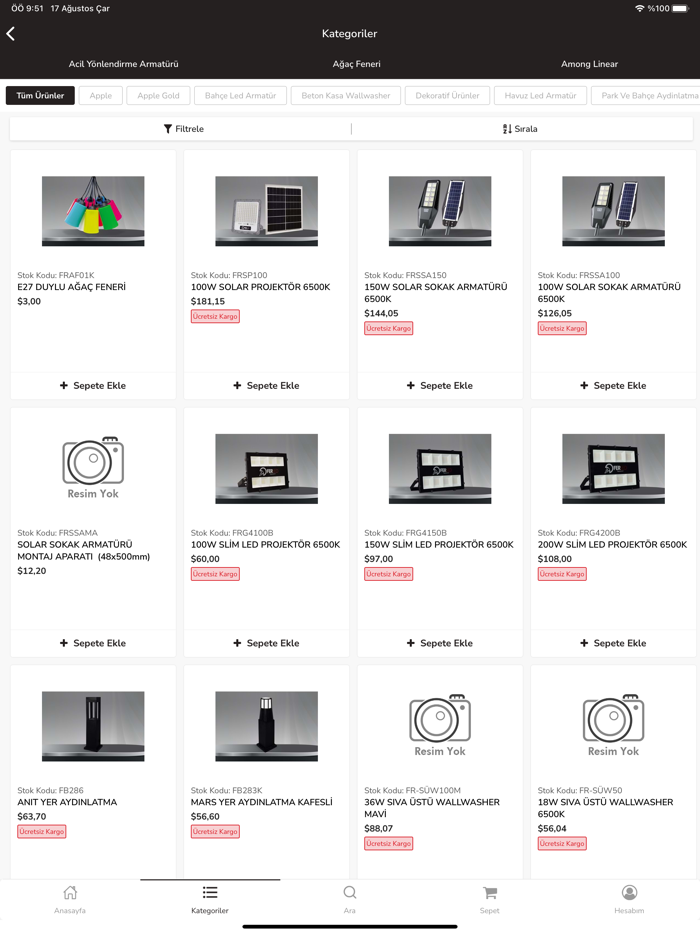Switch to Ağaç Feneri category tab

coord(356,64)
